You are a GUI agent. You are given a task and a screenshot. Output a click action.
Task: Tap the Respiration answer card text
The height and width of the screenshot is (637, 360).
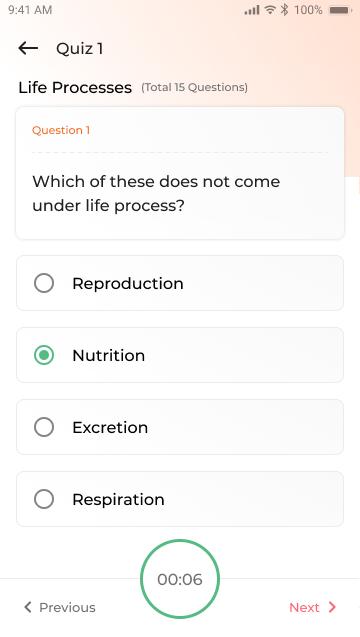(x=118, y=499)
